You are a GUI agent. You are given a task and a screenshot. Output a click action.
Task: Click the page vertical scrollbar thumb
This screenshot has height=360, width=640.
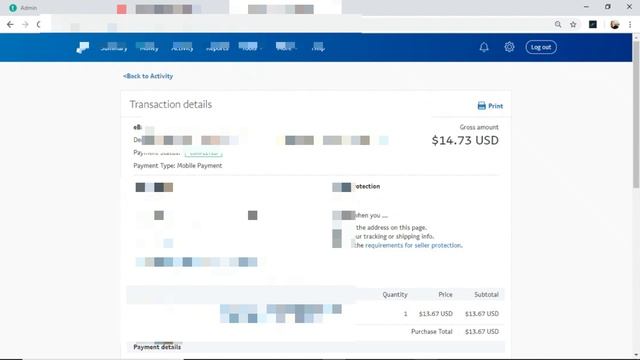click(636, 114)
